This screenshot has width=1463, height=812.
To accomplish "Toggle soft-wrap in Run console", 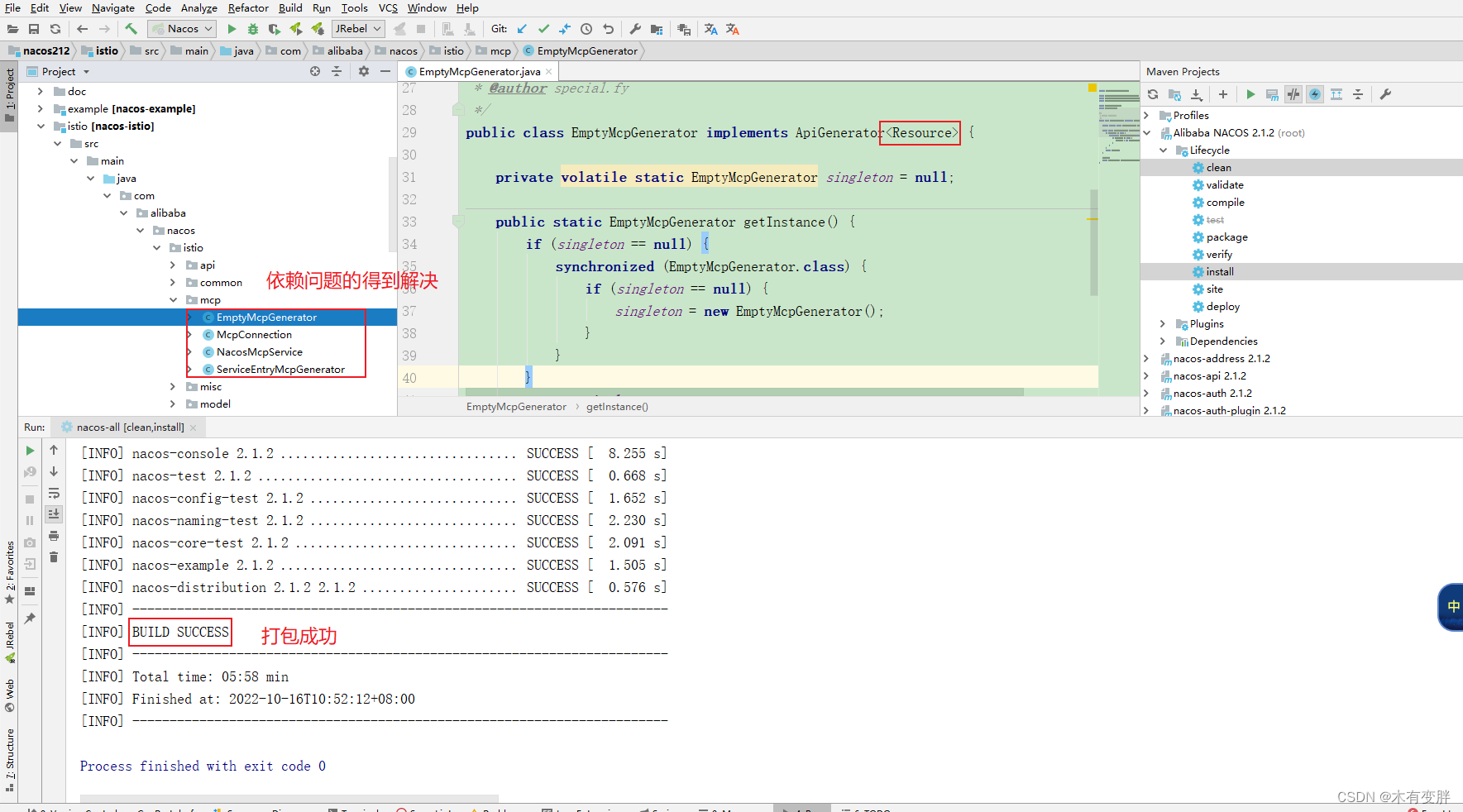I will (54, 493).
